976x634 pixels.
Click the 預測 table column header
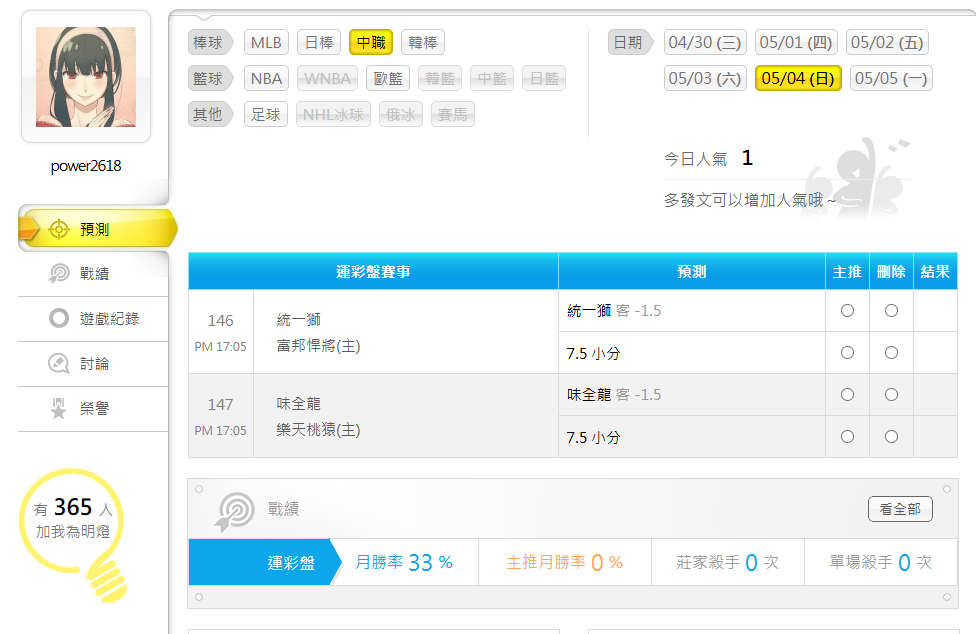pos(692,271)
